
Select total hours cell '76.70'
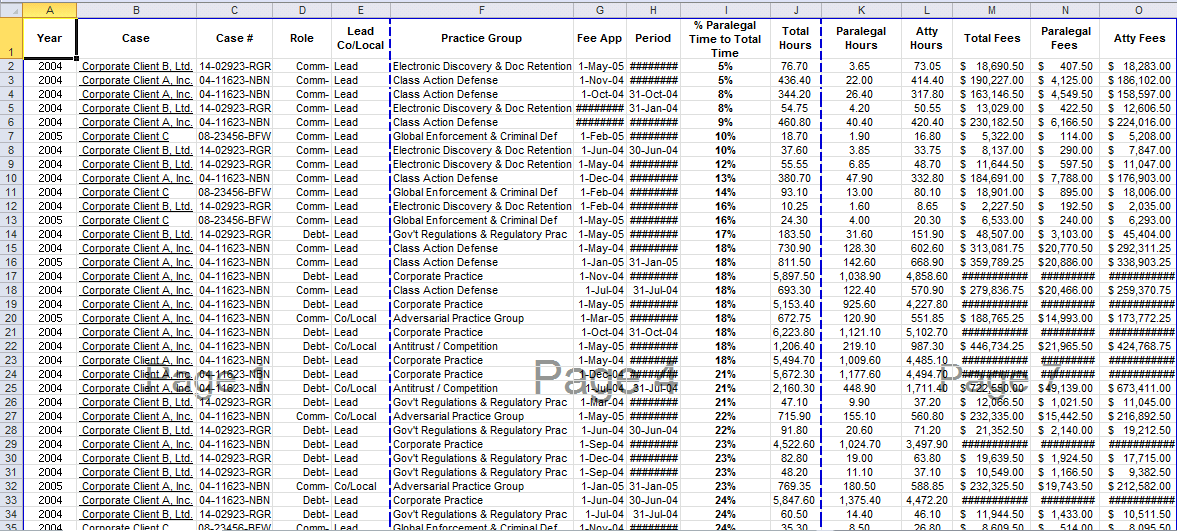point(796,66)
